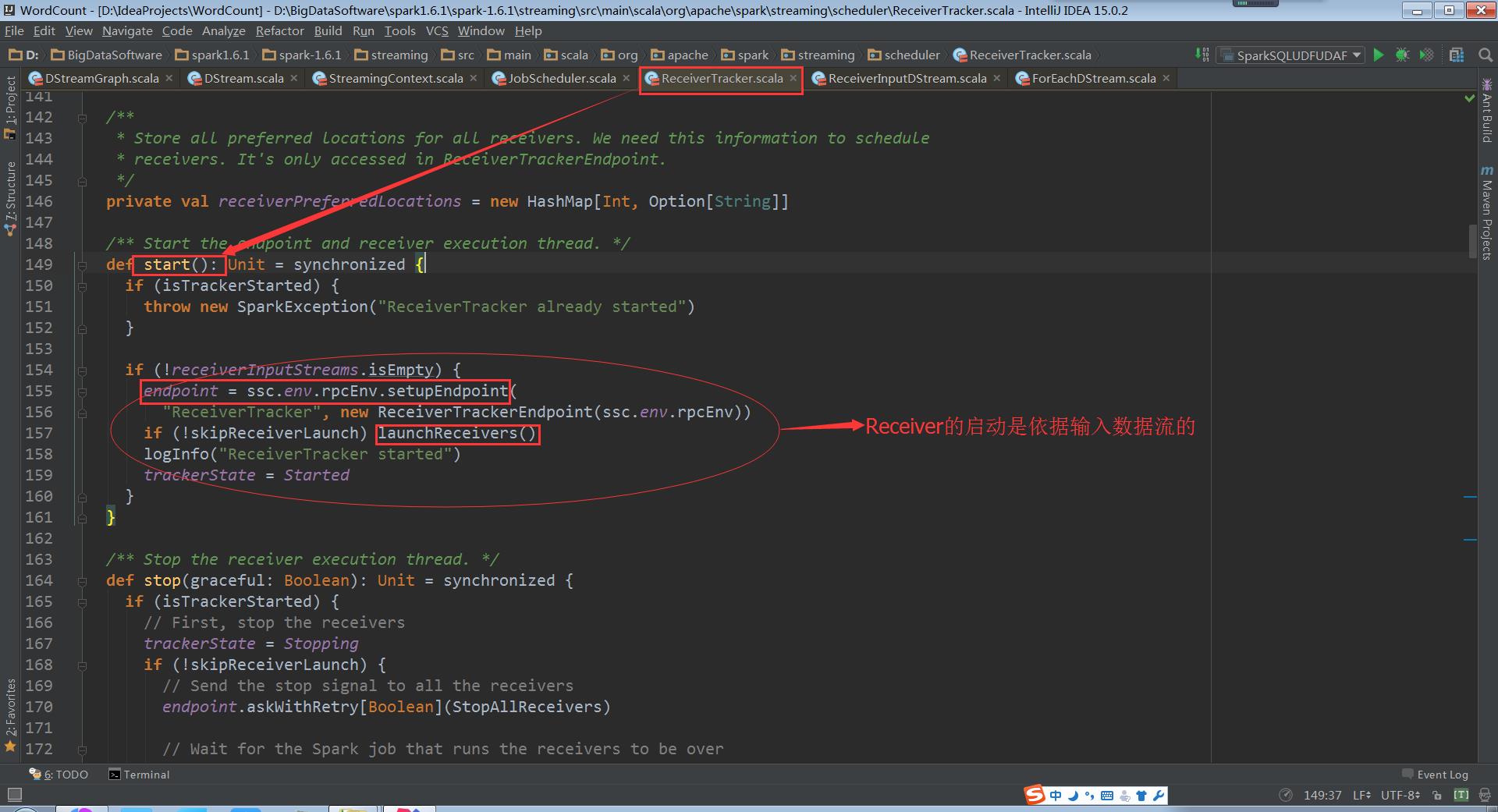The image size is (1498, 812).
Task: Toggle Sogou punctuation mode icon
Action: (x=1090, y=796)
